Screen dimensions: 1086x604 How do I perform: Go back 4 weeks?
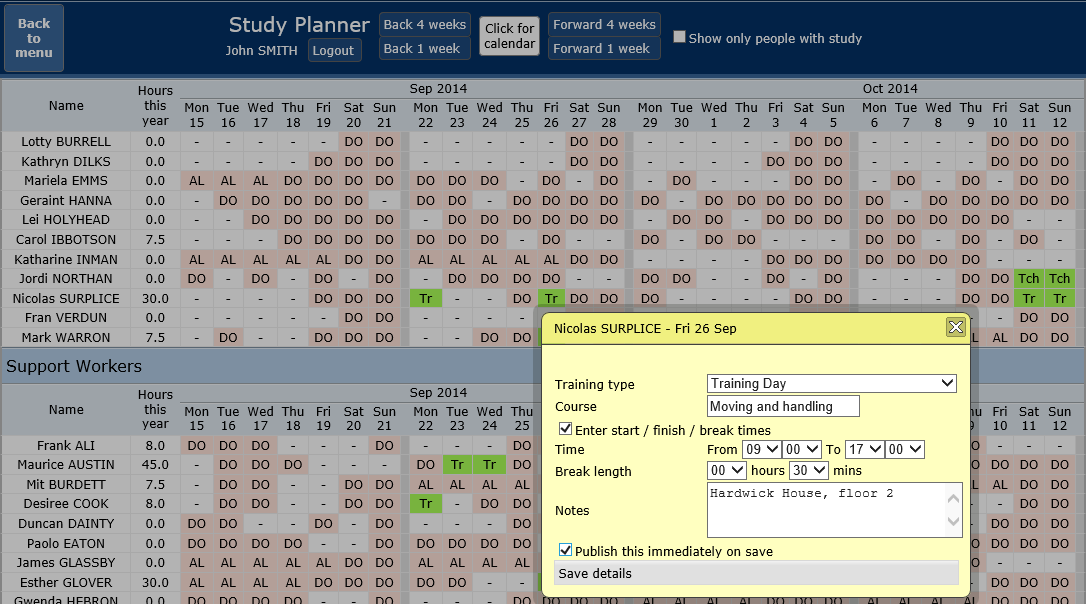click(425, 24)
